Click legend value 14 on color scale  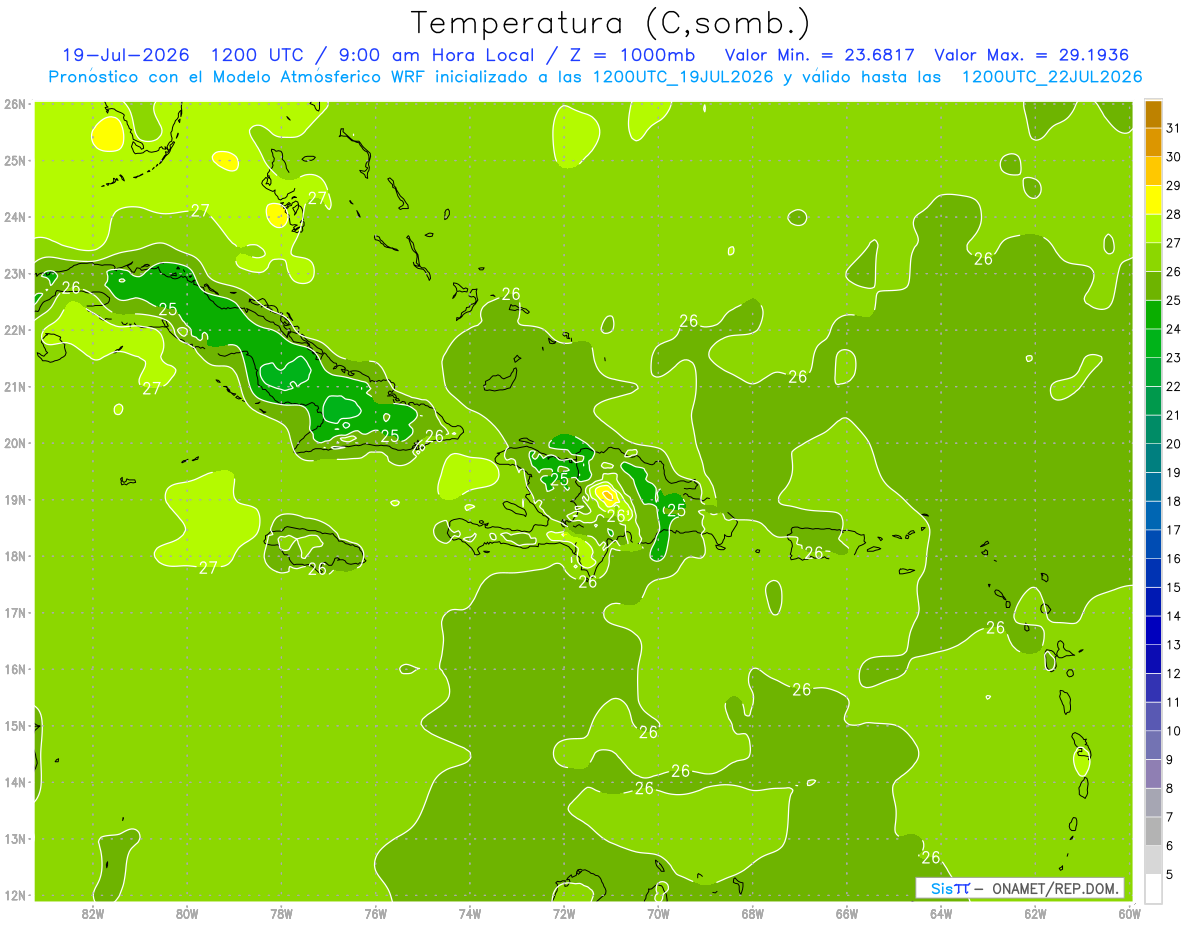1173,615
